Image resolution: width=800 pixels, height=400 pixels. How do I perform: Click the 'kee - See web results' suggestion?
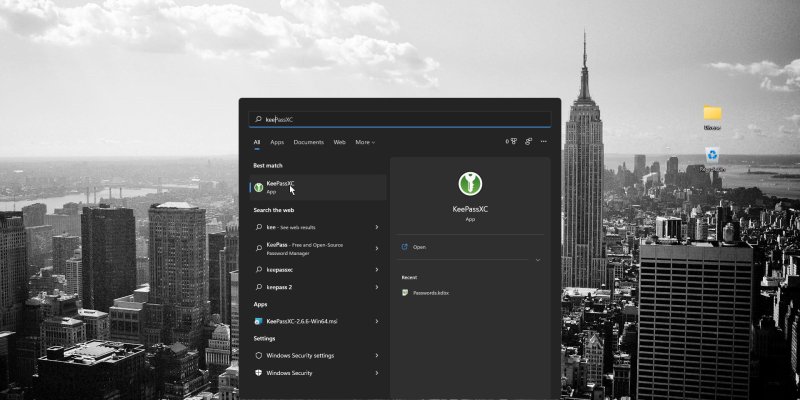pos(300,227)
